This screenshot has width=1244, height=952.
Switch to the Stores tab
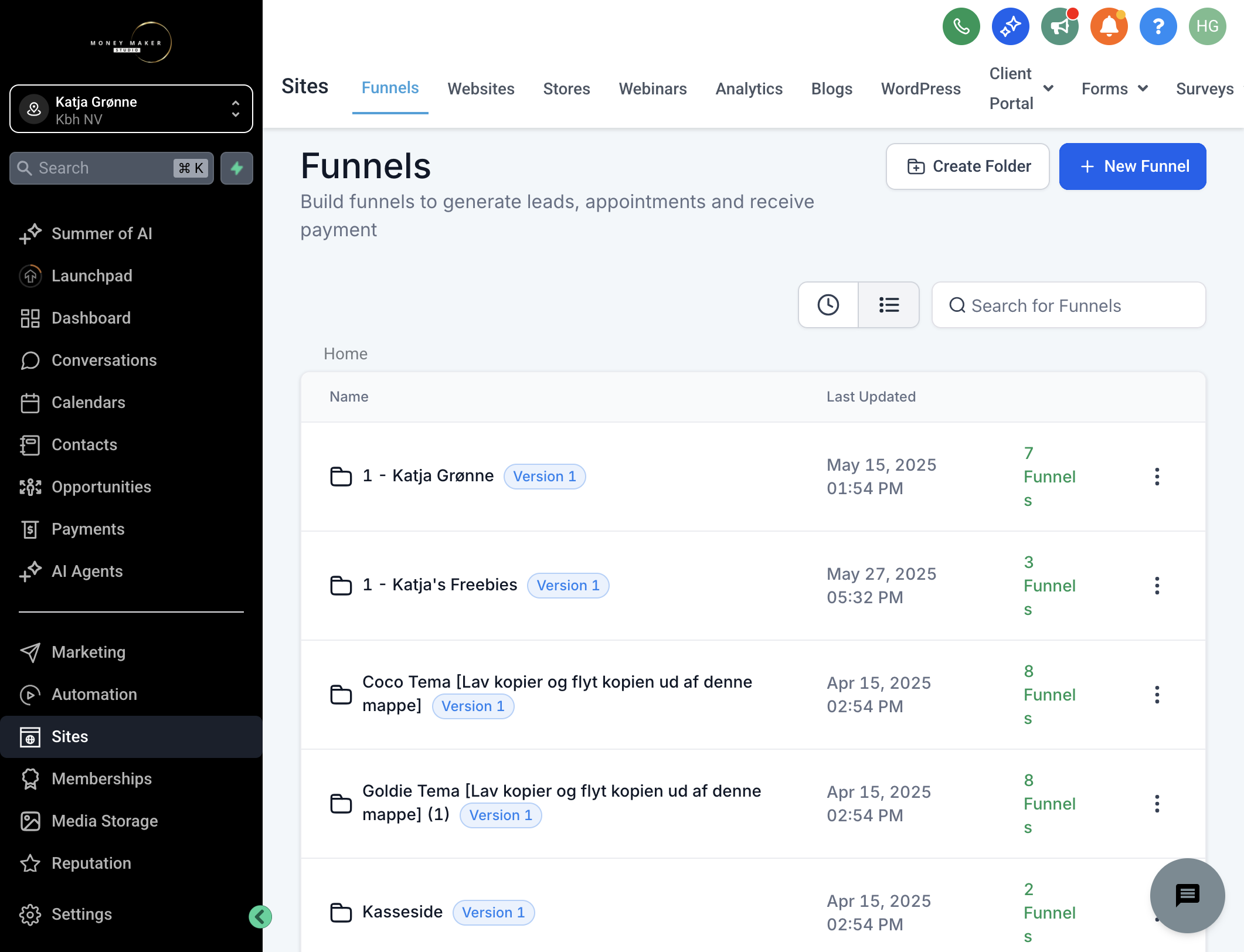coord(566,89)
